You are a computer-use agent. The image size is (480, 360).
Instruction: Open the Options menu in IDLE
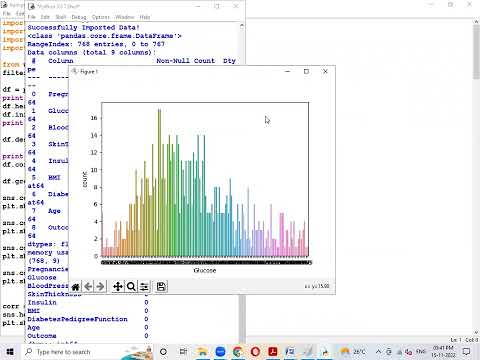[x=101, y=17]
